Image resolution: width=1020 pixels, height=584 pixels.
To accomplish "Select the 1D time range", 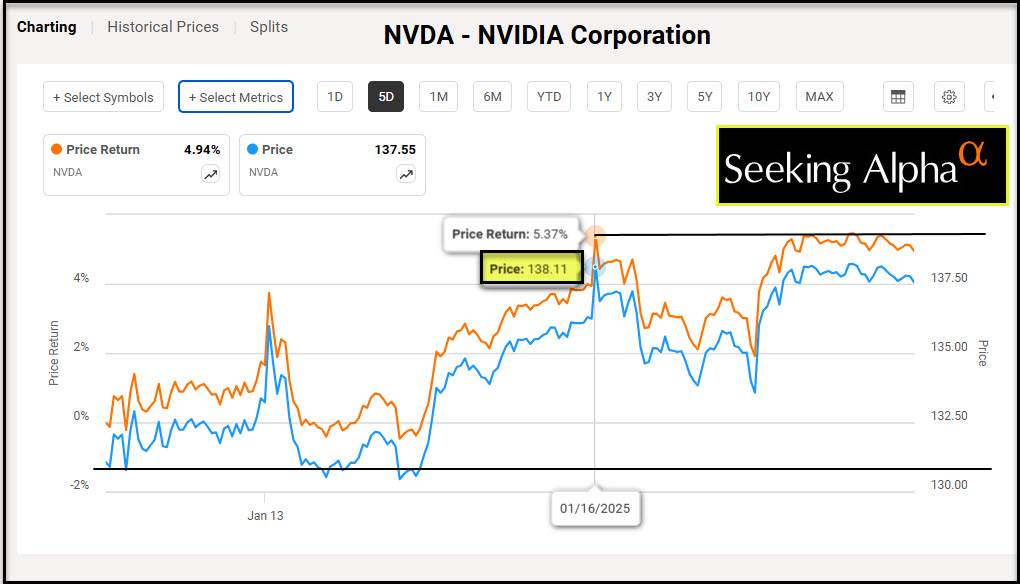I will [x=335, y=97].
